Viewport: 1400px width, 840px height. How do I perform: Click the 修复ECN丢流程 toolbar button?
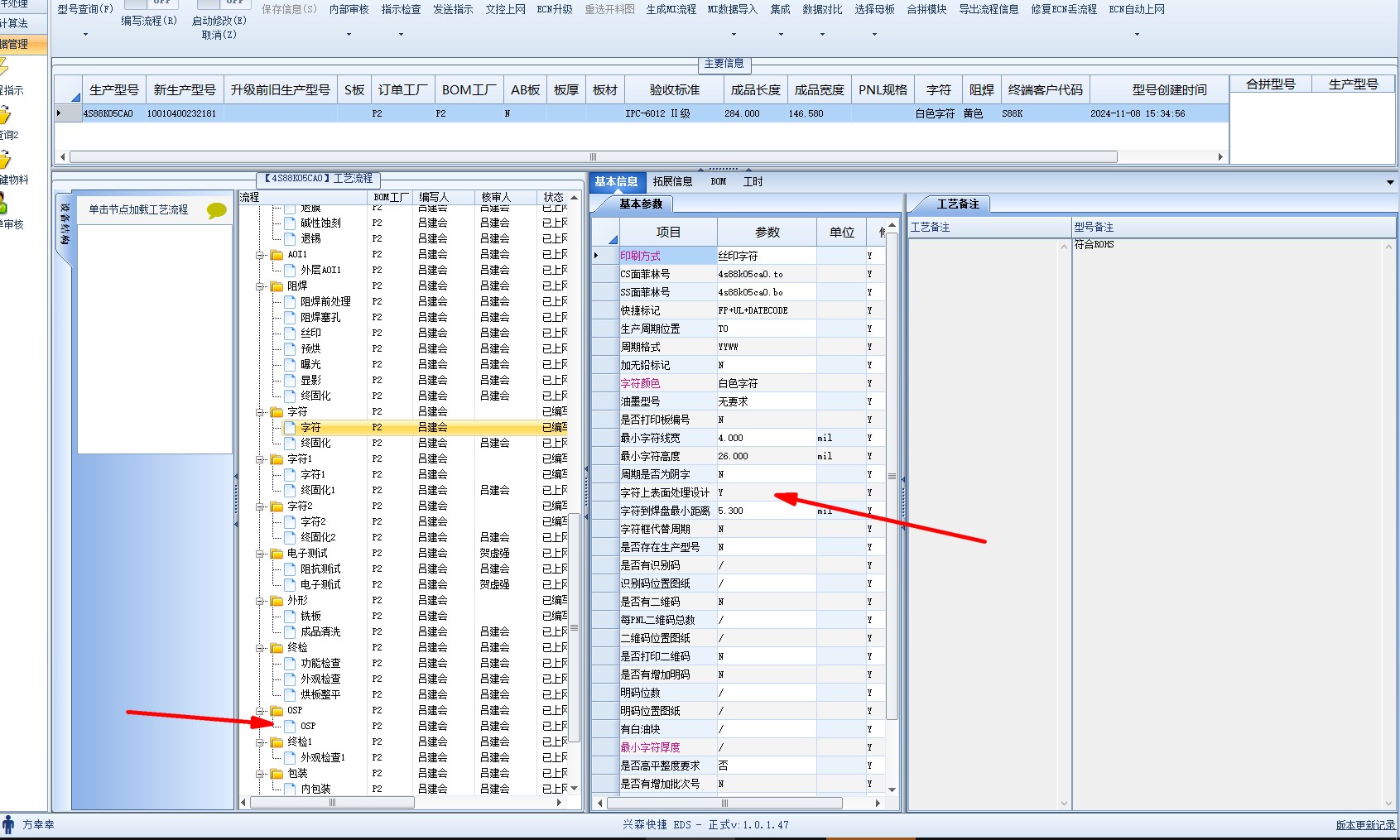[x=1064, y=10]
